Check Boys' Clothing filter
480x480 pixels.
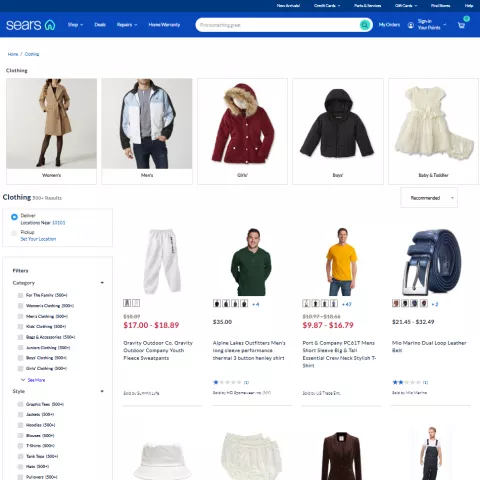coord(20,358)
